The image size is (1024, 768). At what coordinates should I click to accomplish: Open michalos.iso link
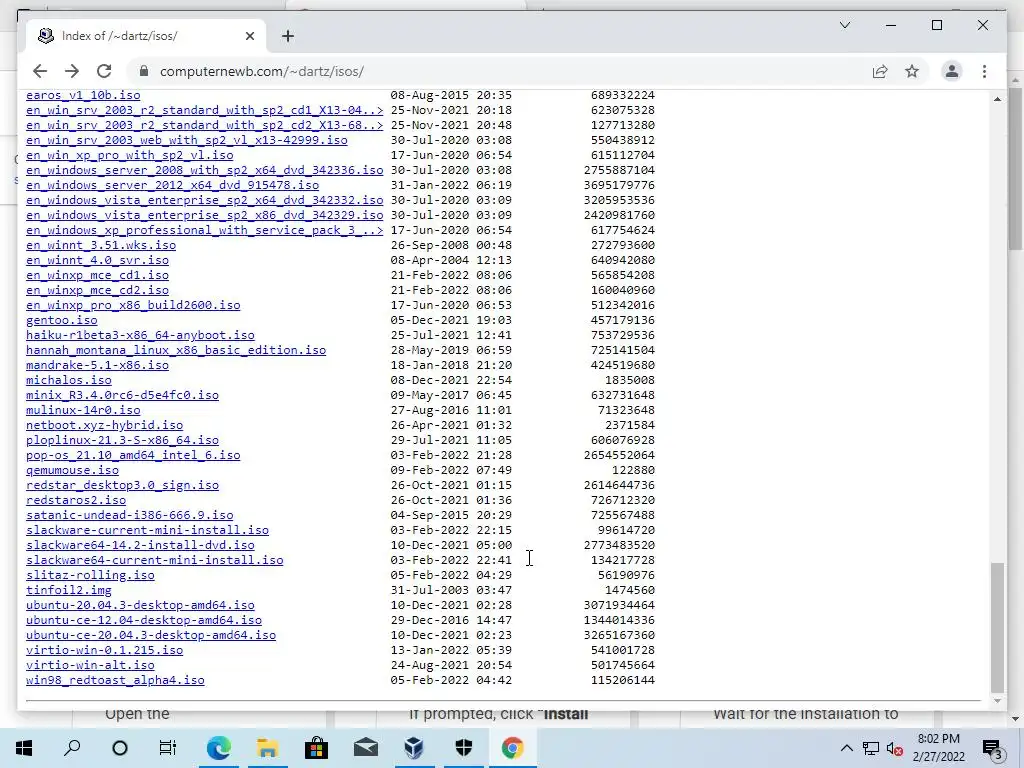pos(69,380)
